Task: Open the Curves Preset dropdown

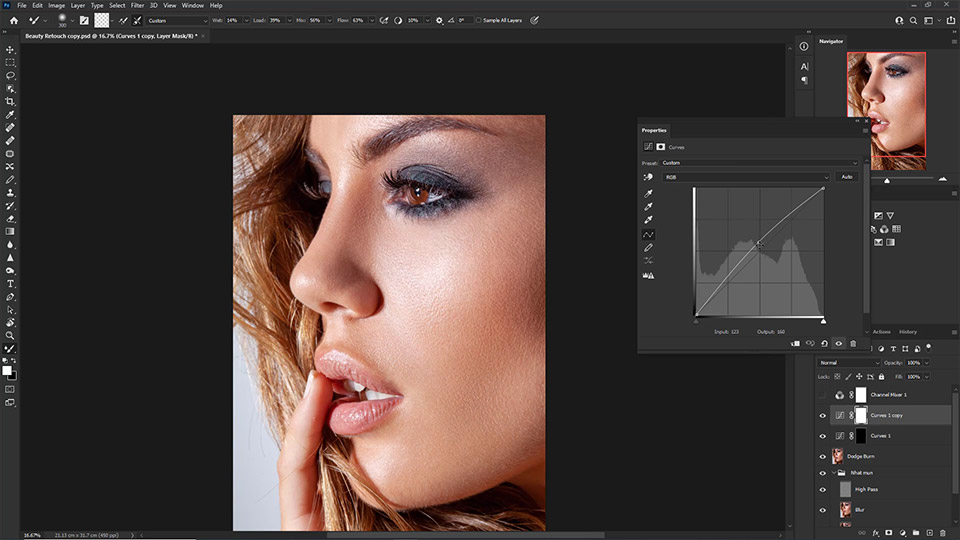Action: click(x=758, y=162)
